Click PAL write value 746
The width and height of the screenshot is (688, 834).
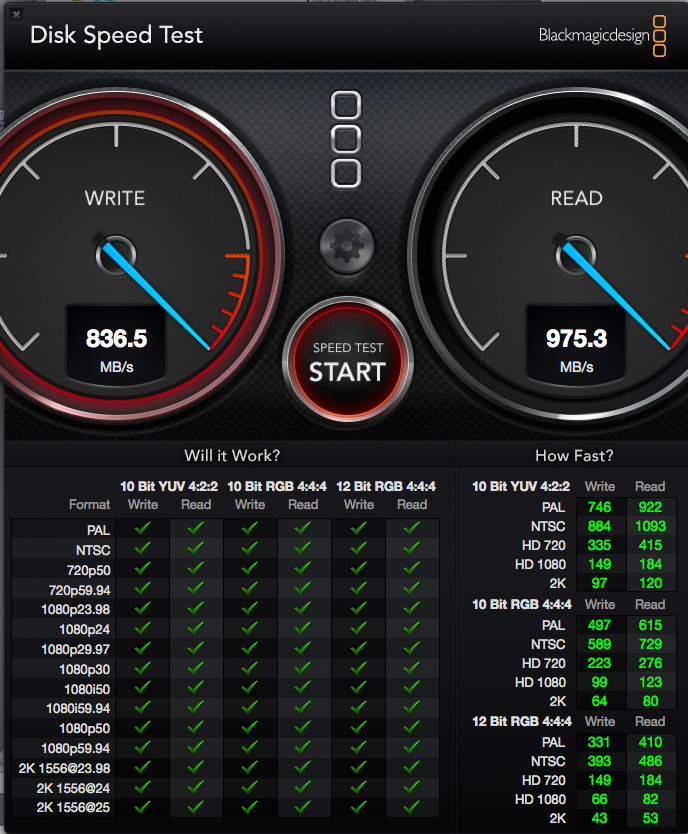[599, 507]
